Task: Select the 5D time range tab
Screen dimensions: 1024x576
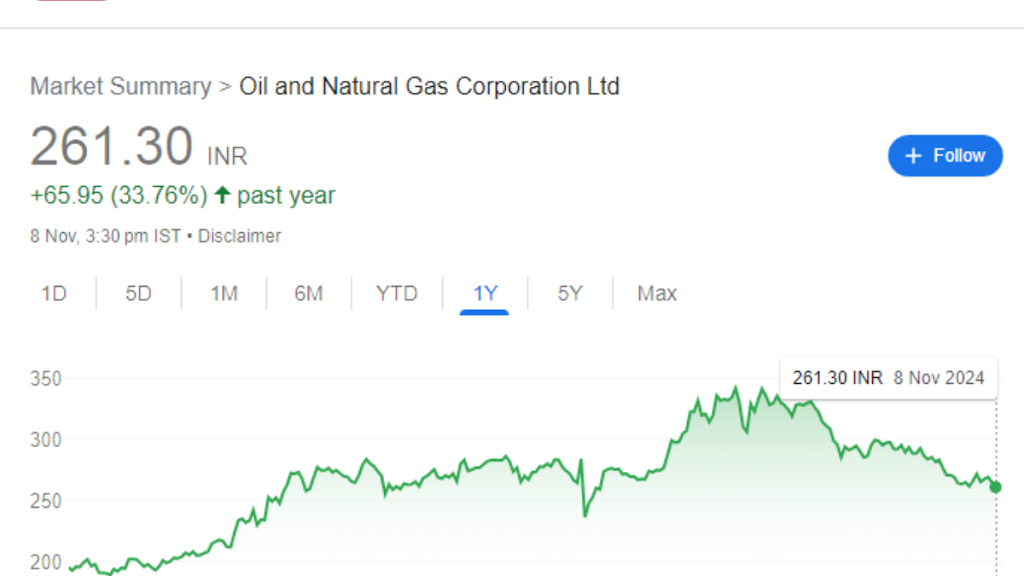Action: point(138,293)
